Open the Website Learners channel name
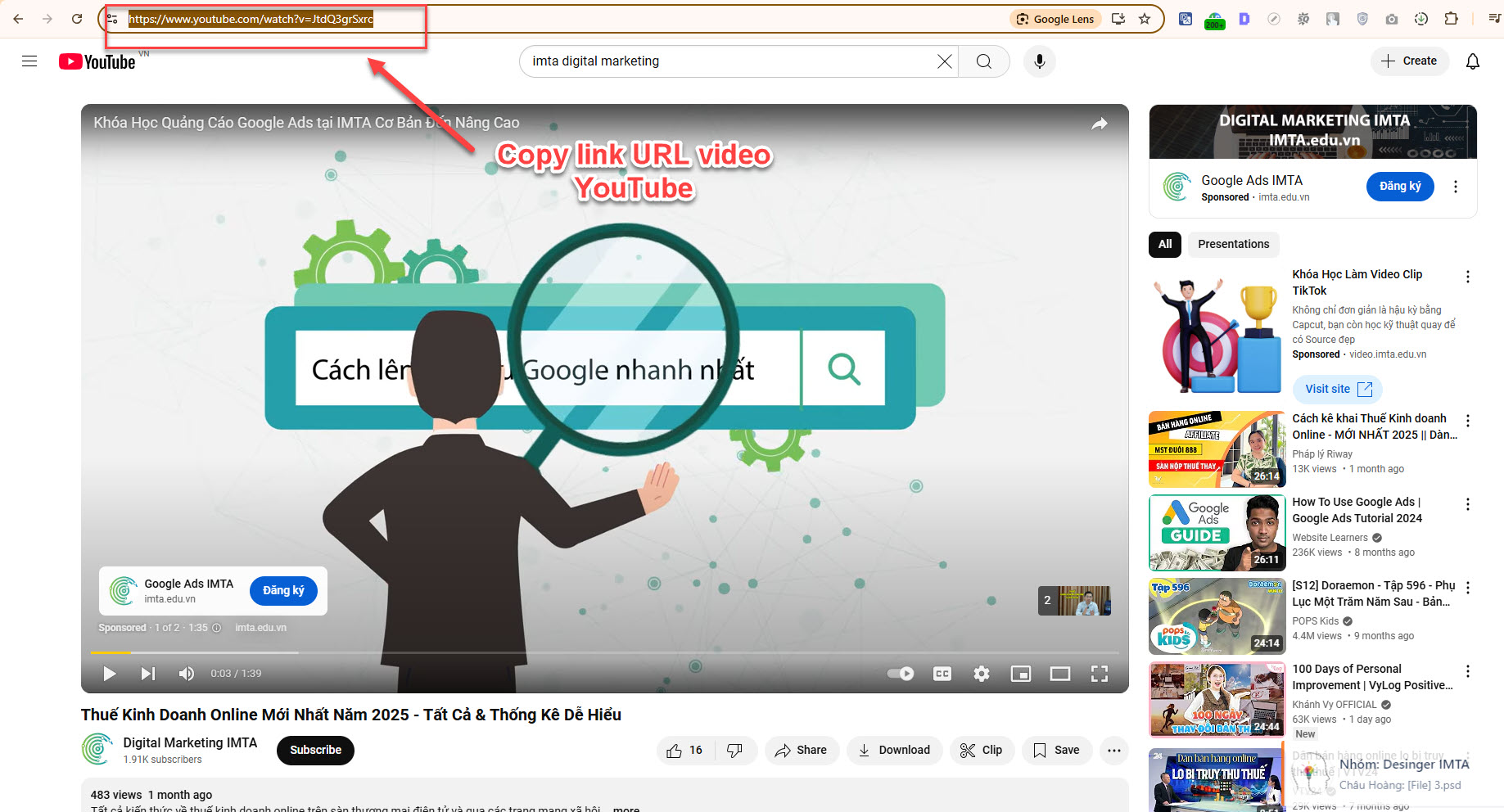Screen dimensions: 1504x812 (1330, 538)
